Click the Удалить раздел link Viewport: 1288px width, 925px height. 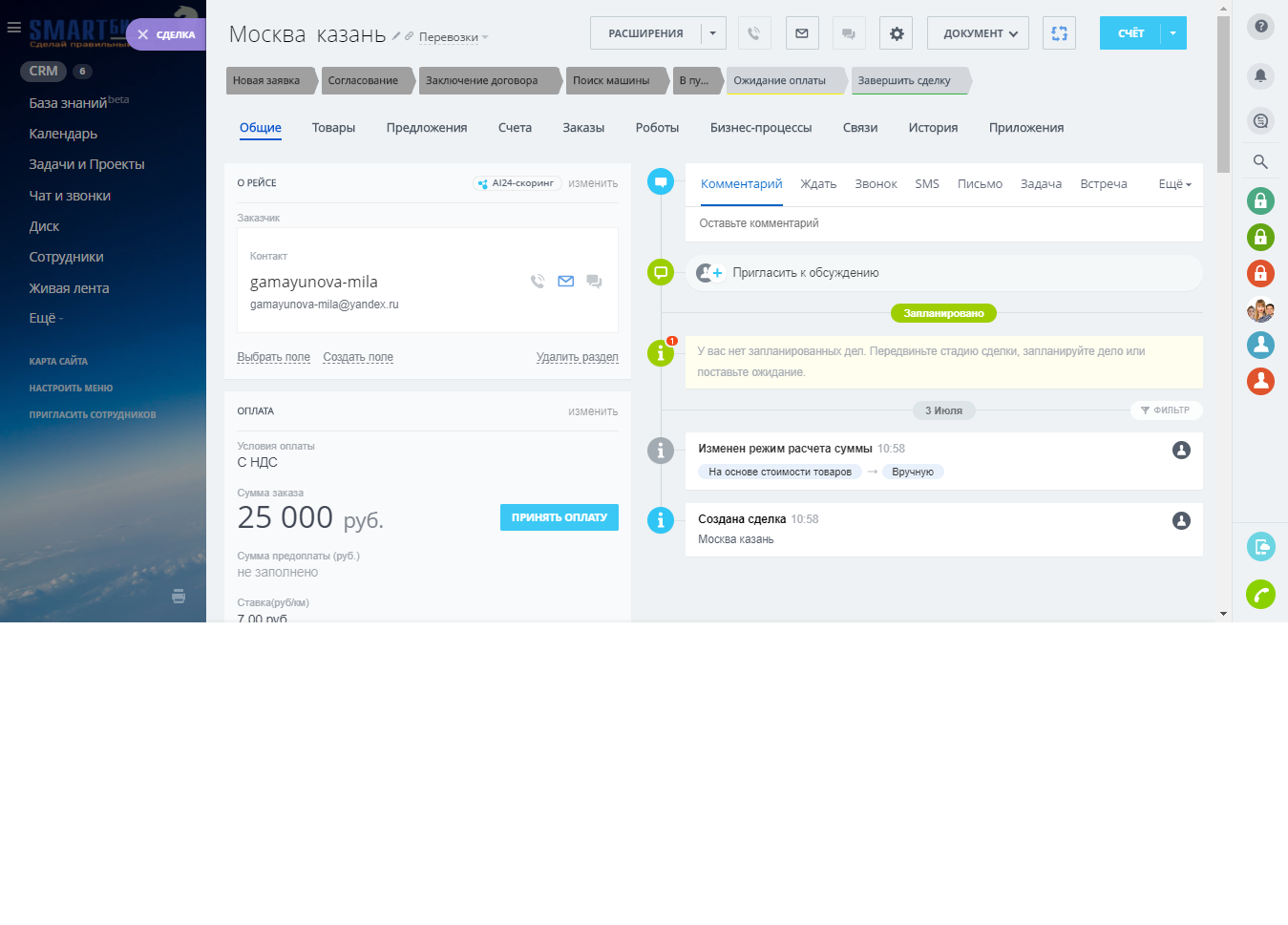pyautogui.click(x=577, y=357)
